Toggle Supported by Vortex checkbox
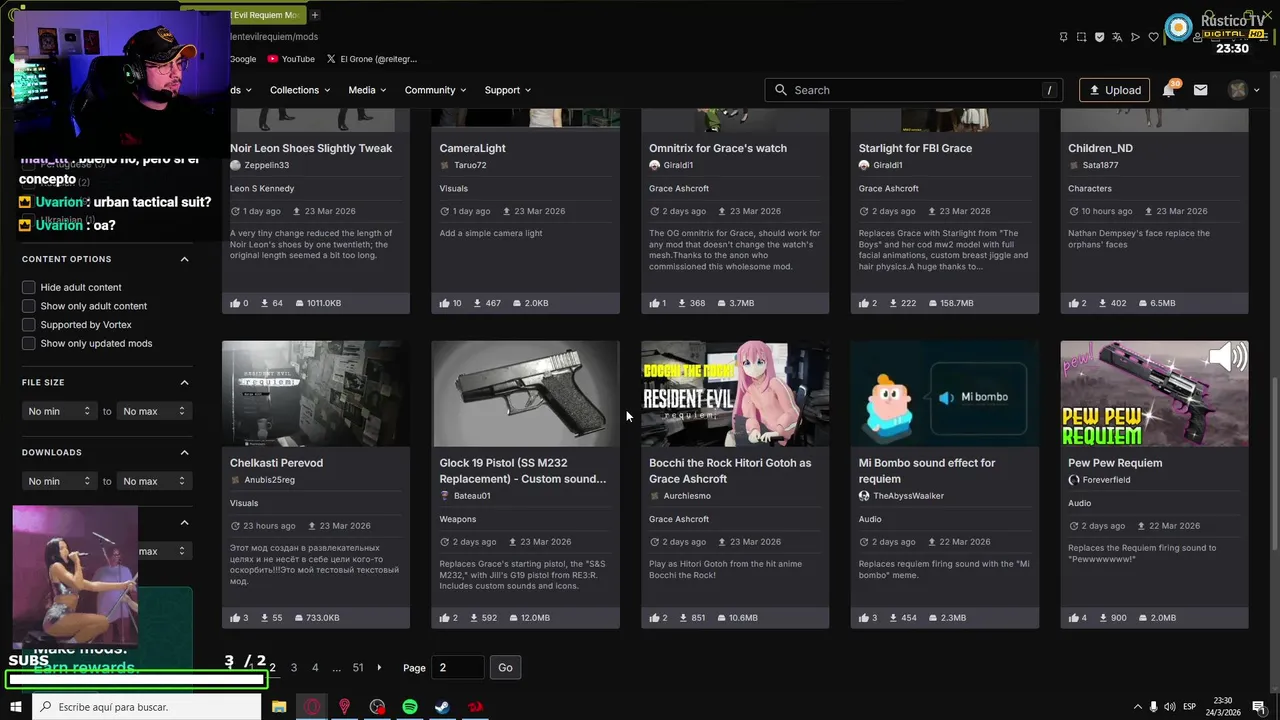 29,325
